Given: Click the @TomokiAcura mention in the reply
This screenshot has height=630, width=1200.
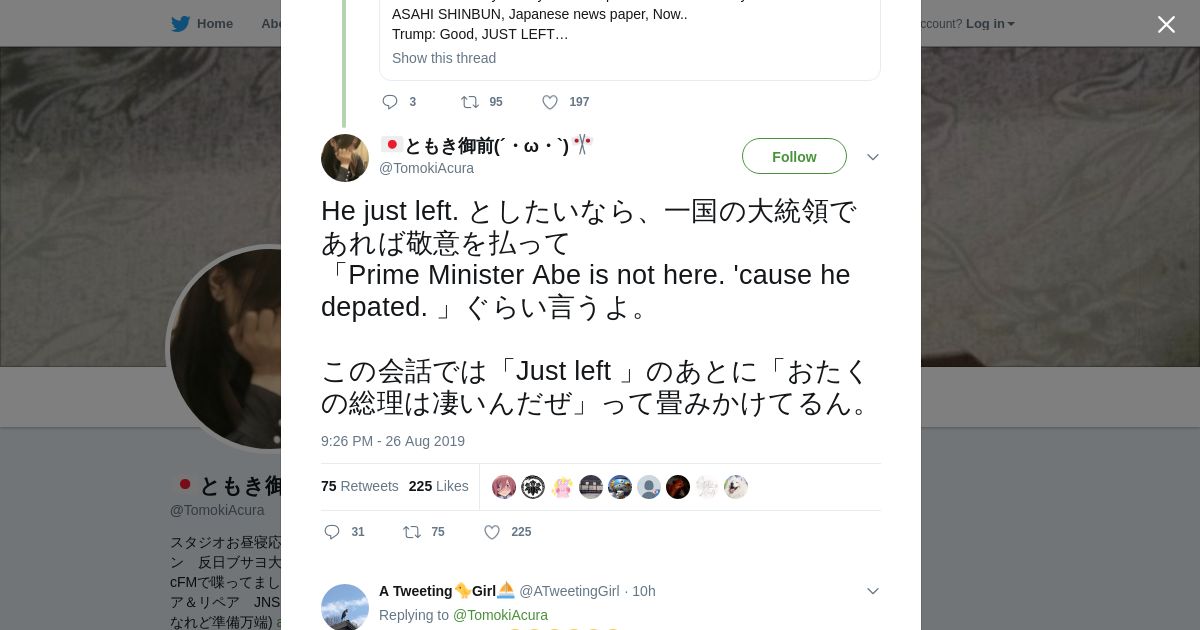Looking at the screenshot, I should [500, 615].
